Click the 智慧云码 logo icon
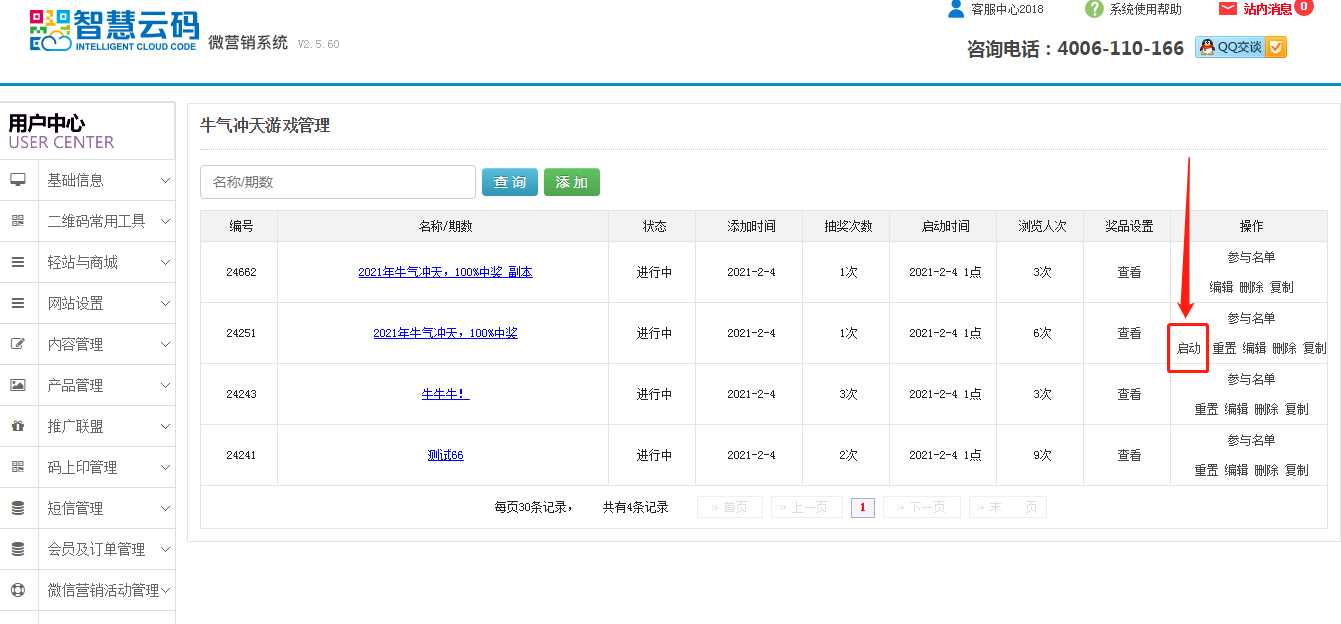Image resolution: width=1341 pixels, height=624 pixels. [50, 31]
